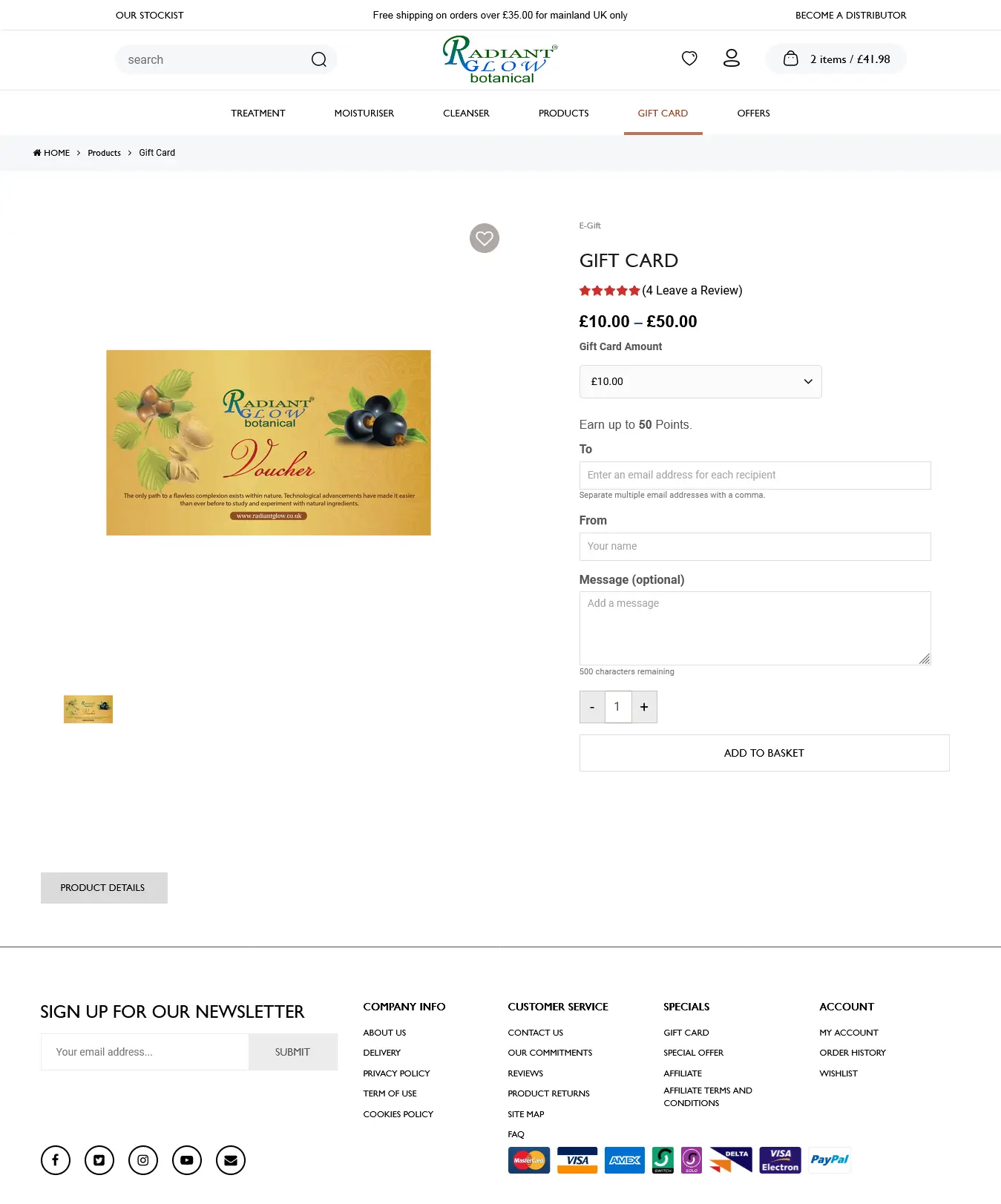Open the user account icon
1001x1204 pixels.
pos(732,58)
